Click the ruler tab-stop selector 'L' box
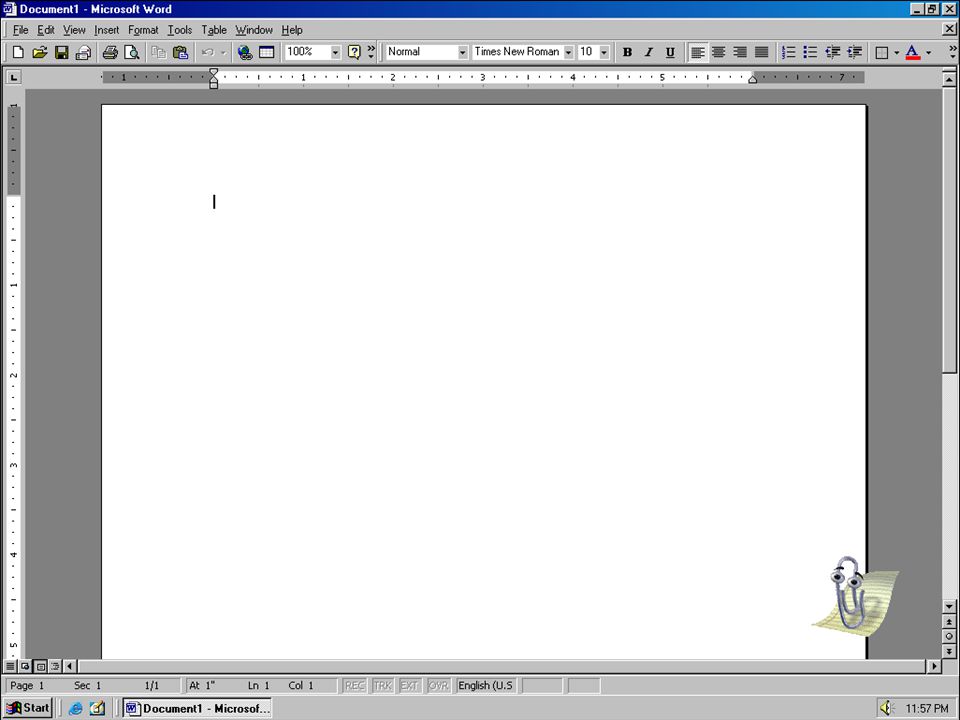Screen dimensions: 960x720 [x=13, y=77]
